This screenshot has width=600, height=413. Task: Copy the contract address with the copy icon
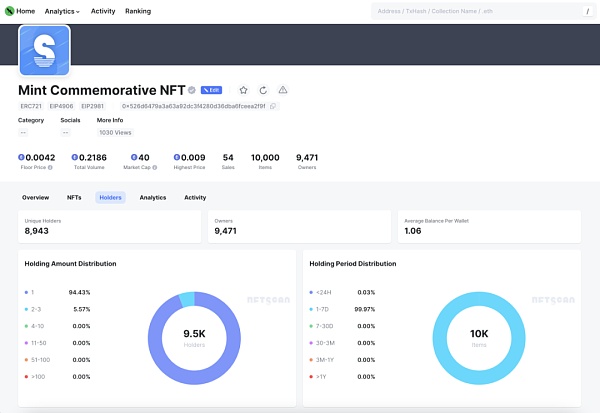273,106
